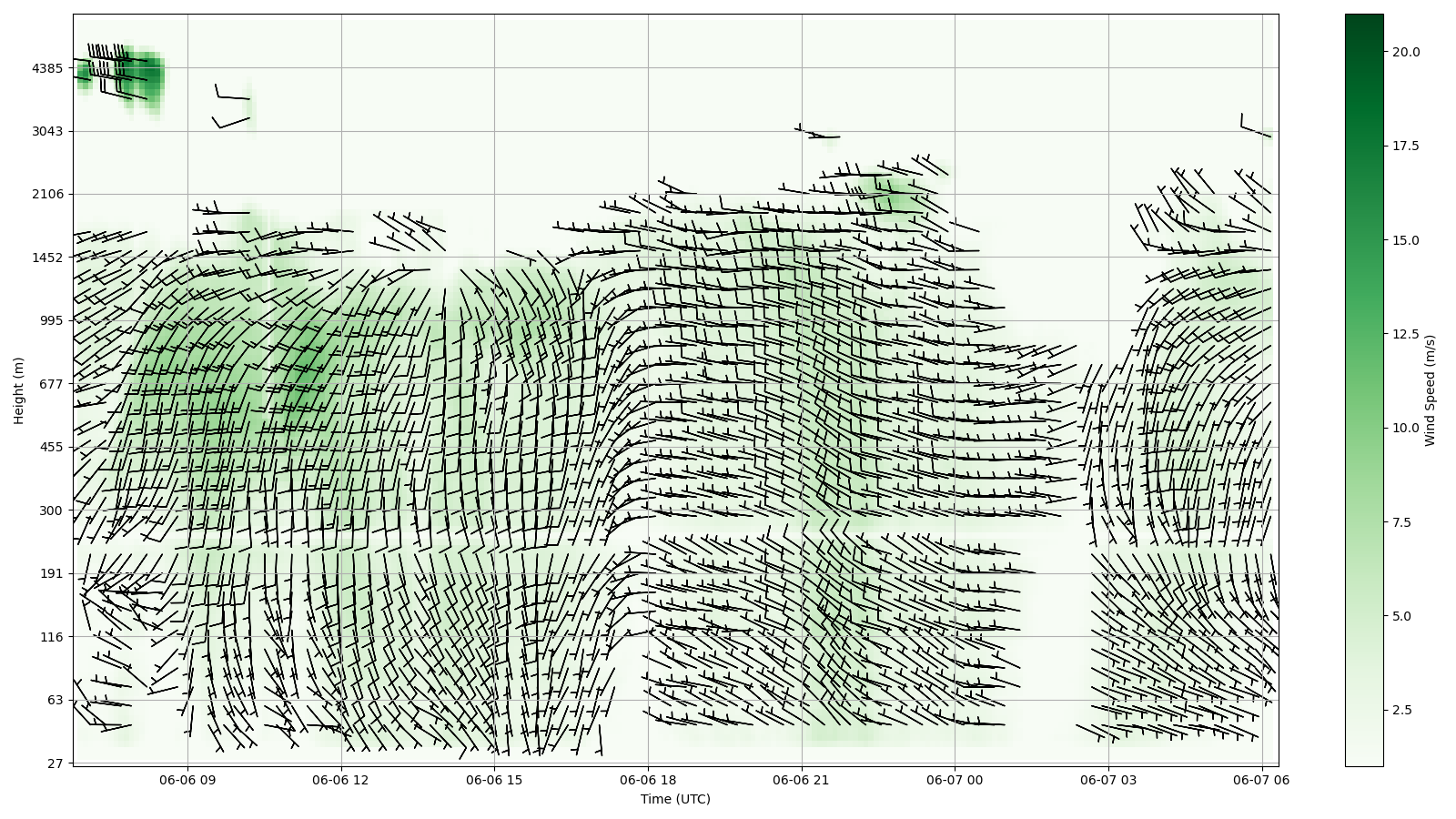This screenshot has height=819, width=1456.
Task: Select the '06-06 12' time tick label
Action: pos(341,780)
